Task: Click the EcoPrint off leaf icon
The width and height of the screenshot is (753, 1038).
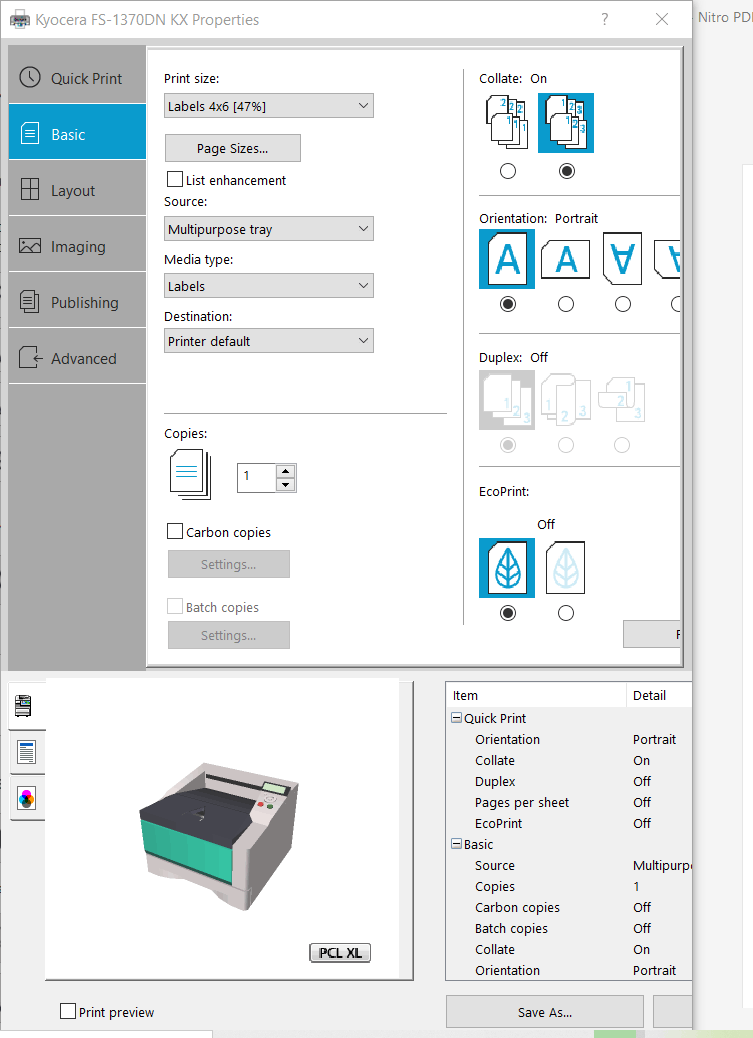Action: [x=507, y=567]
